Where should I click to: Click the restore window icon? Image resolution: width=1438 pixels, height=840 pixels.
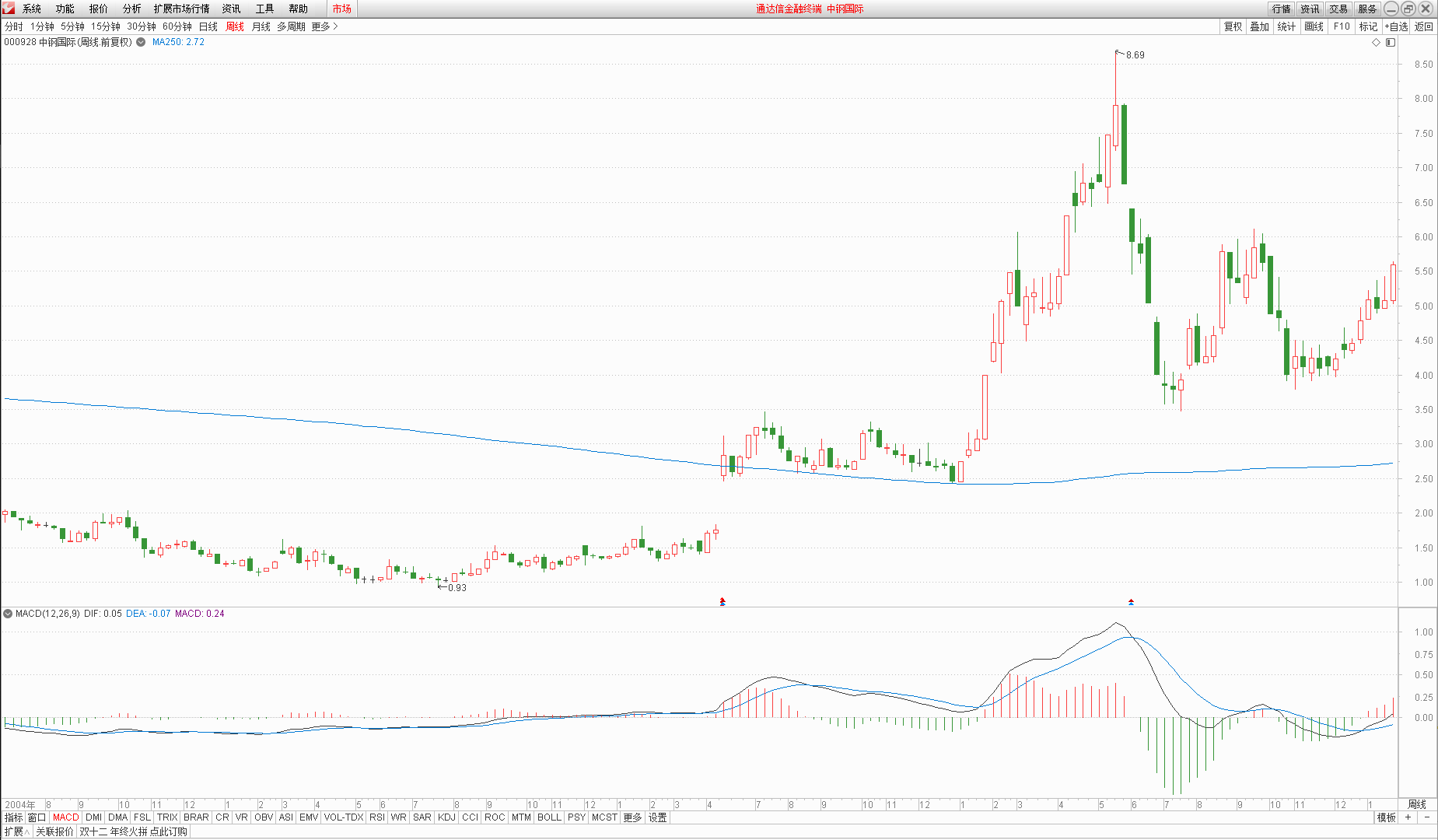[x=1408, y=9]
